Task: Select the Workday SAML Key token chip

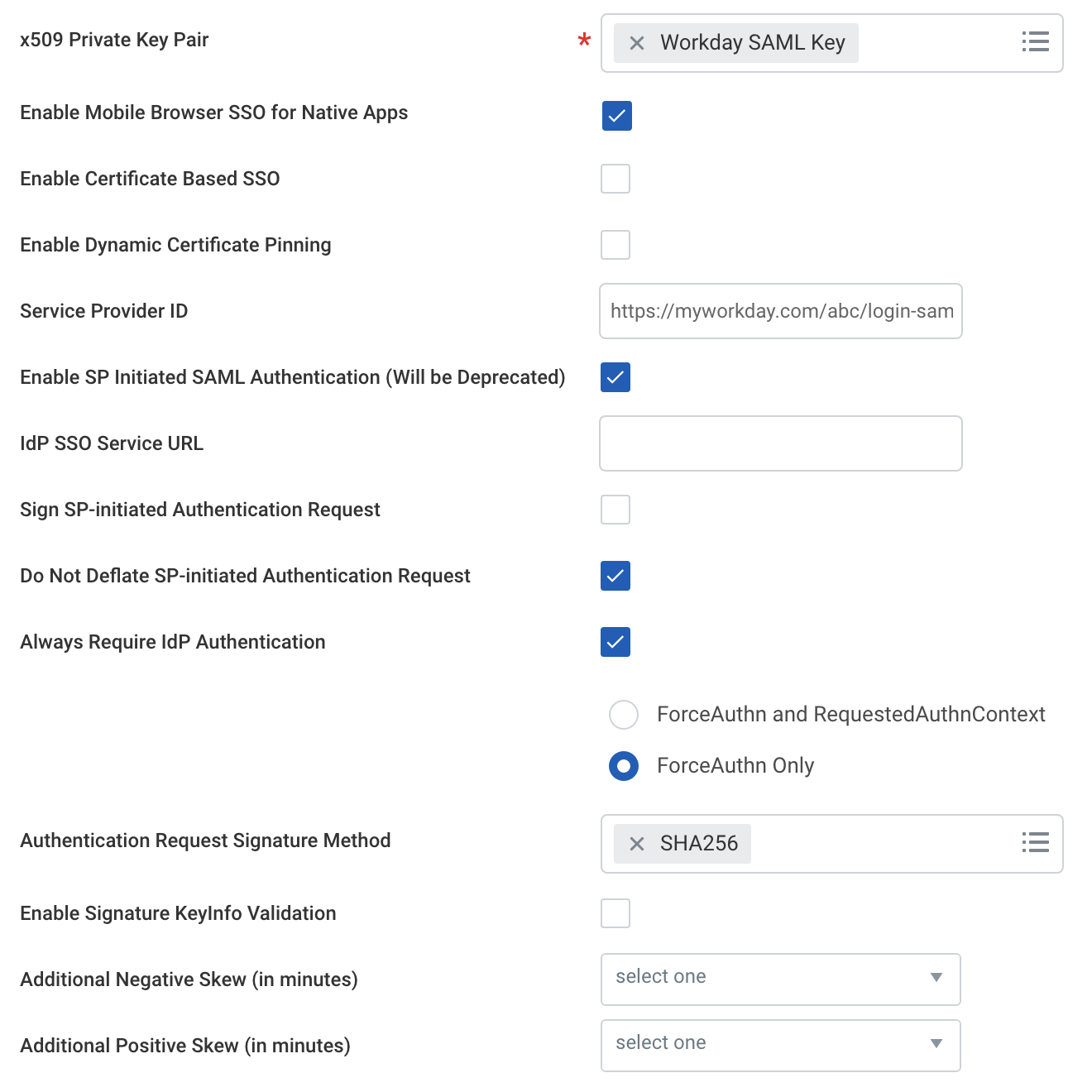Action: (754, 42)
